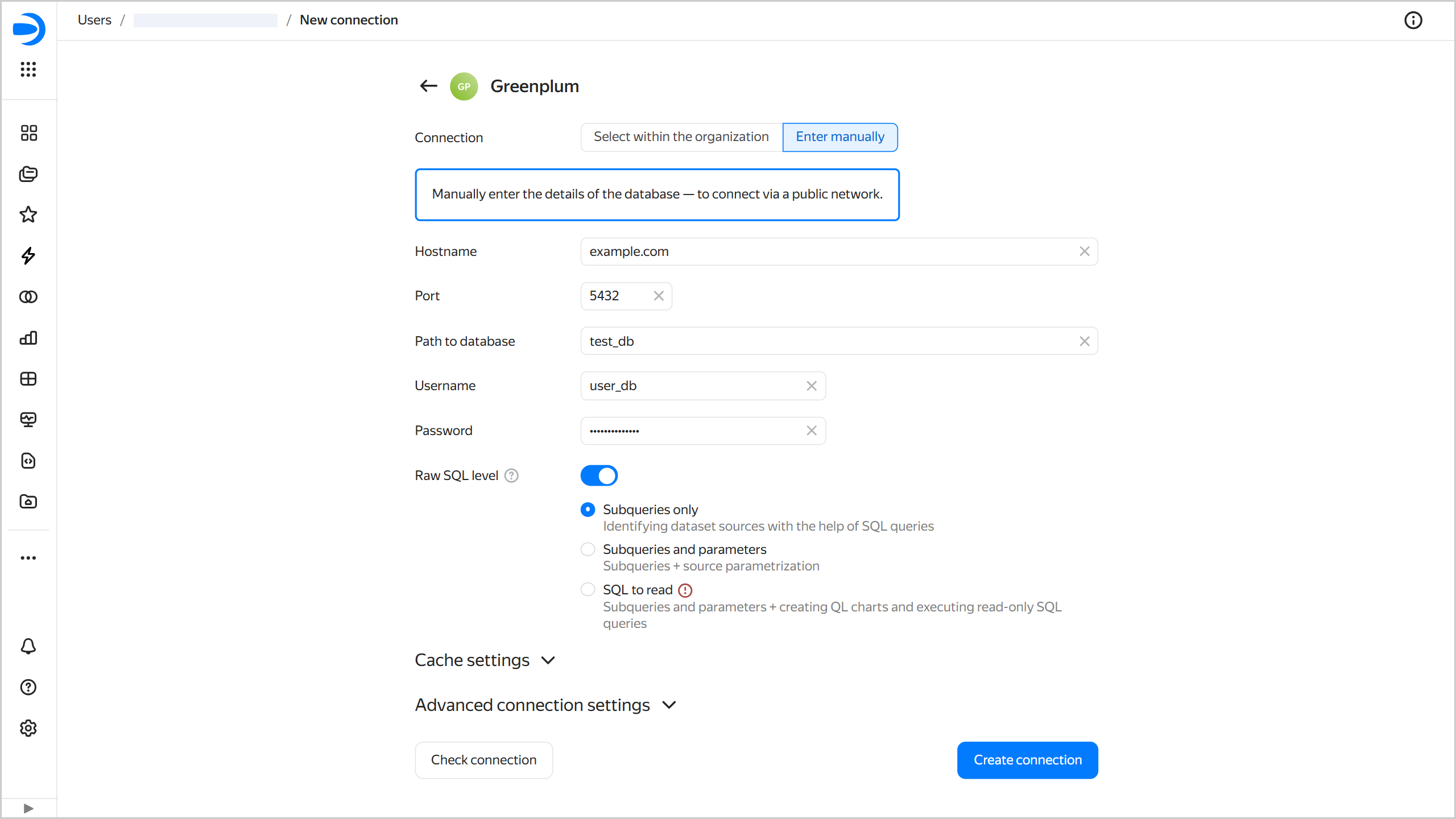Open the collections sidebar icon
1456x819 pixels.
(x=28, y=174)
